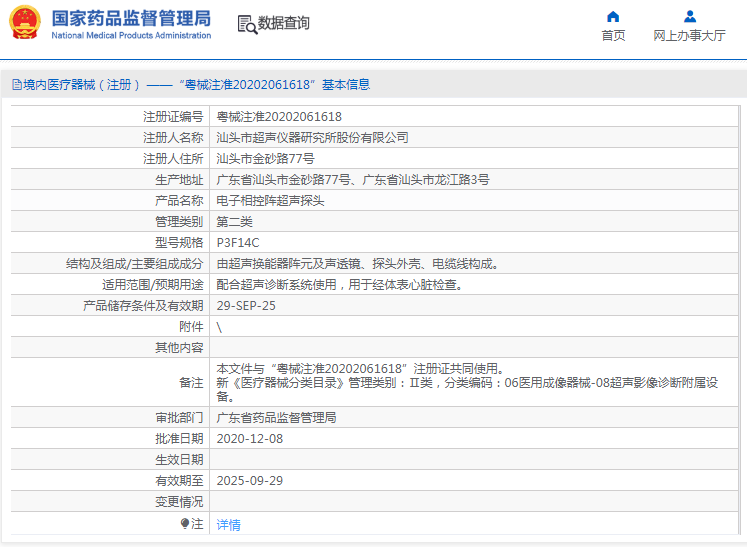
Task: Click the 数据查询 title text
Action: pos(284,23)
